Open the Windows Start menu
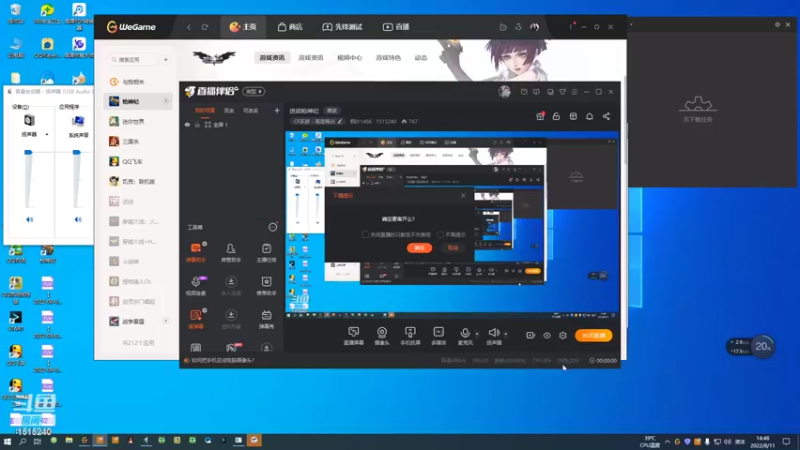This screenshot has width=800, height=450. tap(7, 441)
